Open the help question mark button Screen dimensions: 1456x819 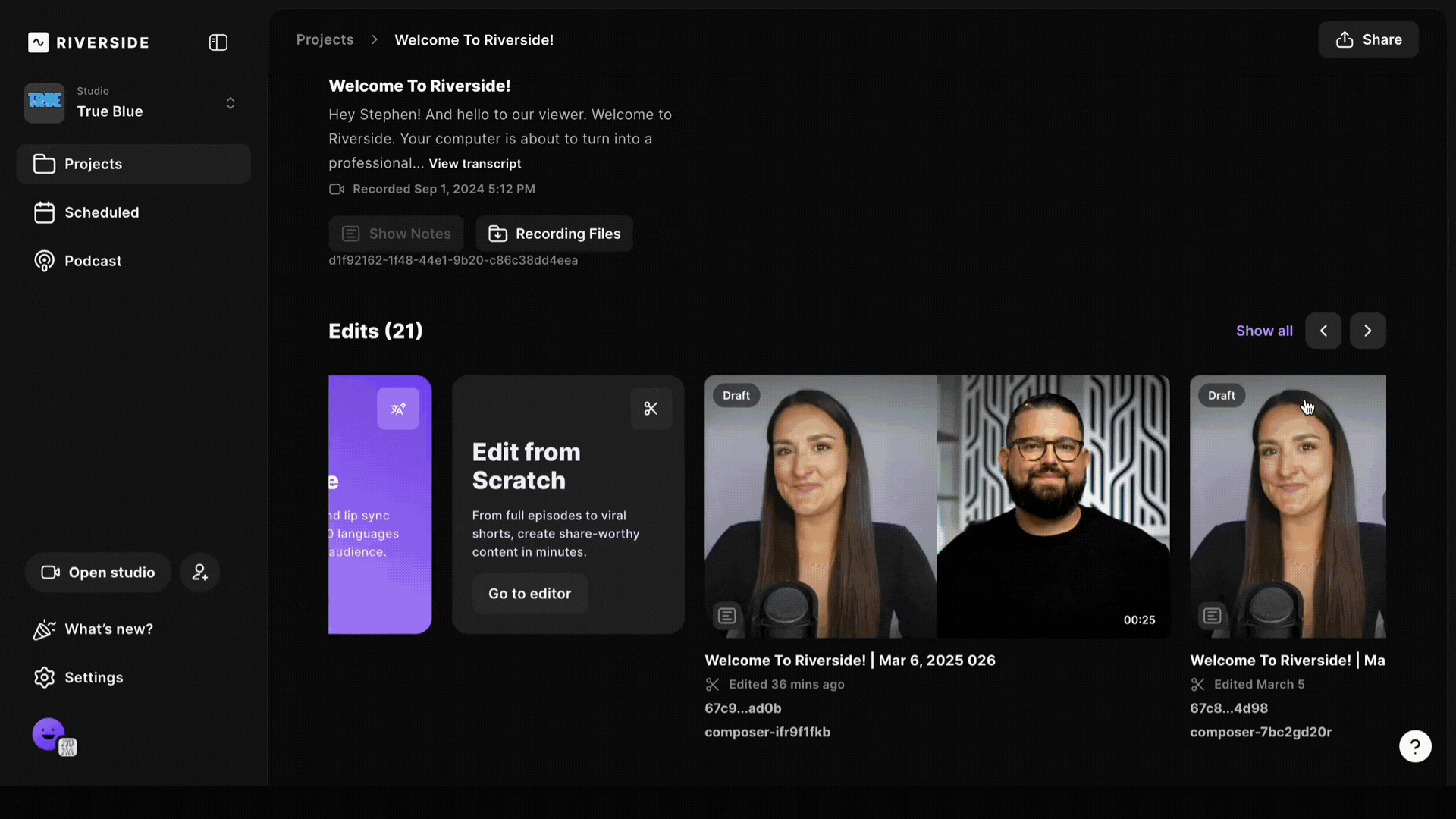pyautogui.click(x=1415, y=747)
